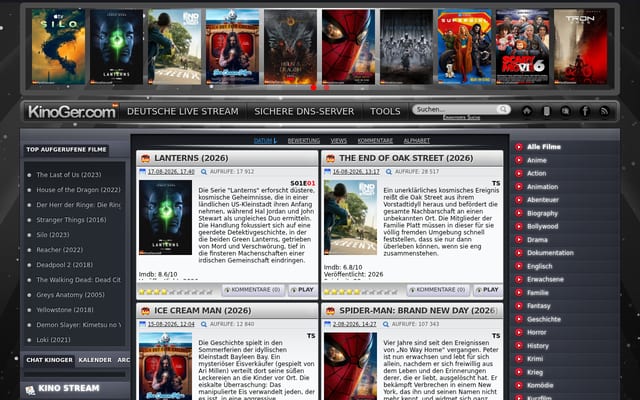Image resolution: width=640 pixels, height=400 pixels.
Task: Sort listing by Alphabet
Action: 416,141
